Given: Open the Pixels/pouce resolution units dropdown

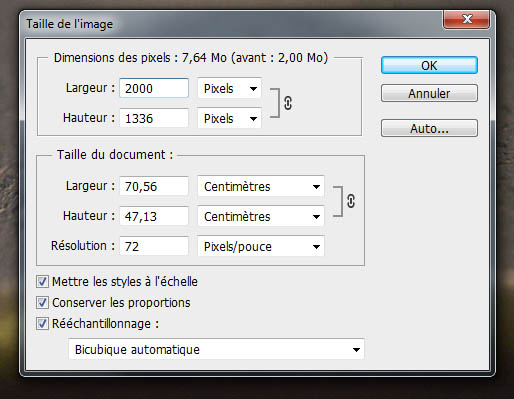Looking at the screenshot, I should click(261, 246).
